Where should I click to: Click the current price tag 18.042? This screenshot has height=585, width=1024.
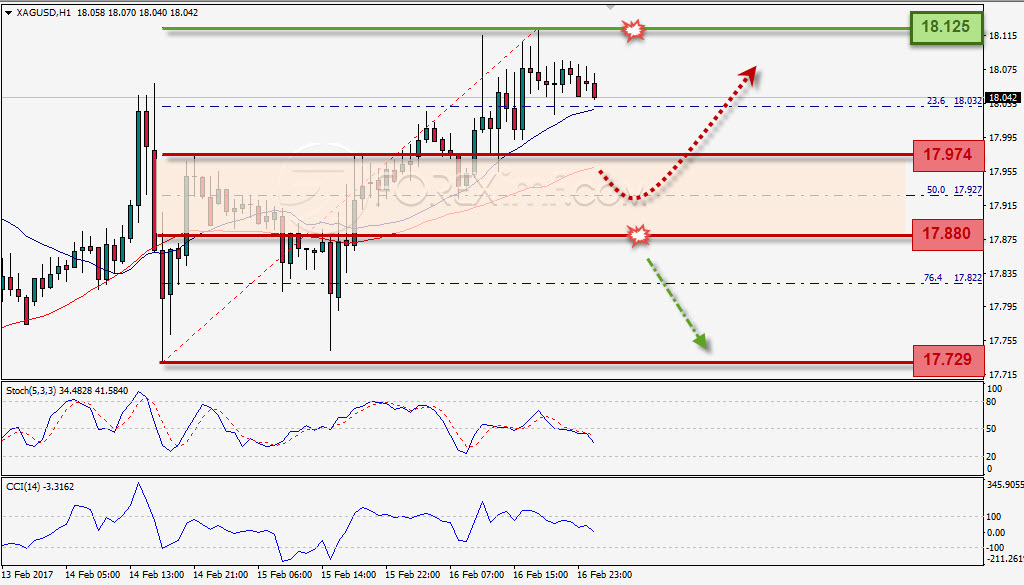(x=1002, y=98)
